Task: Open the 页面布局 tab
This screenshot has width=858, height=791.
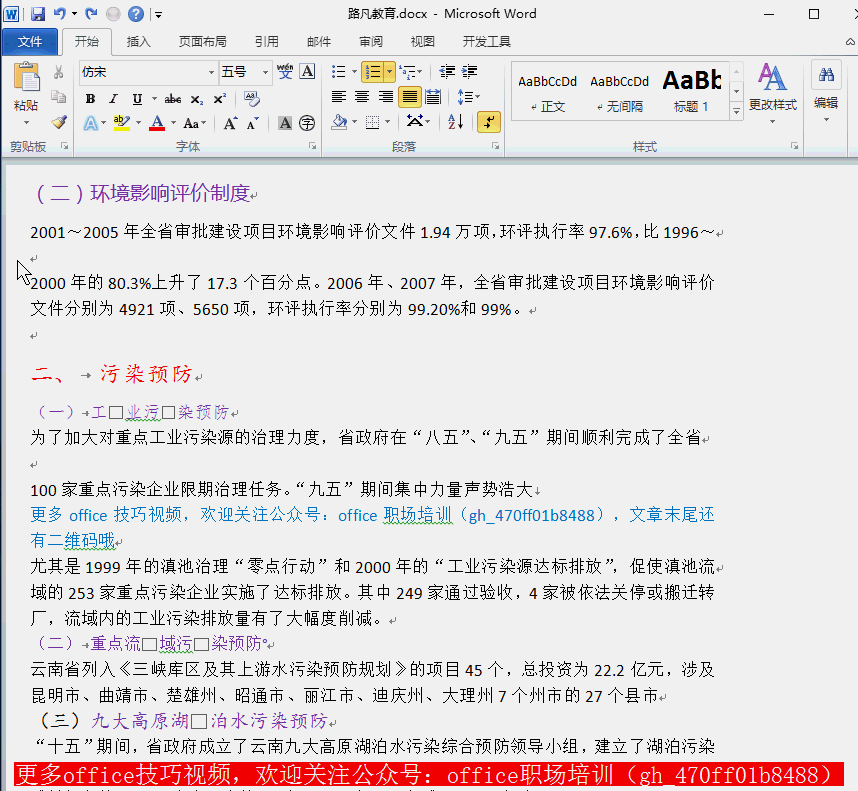Action: (x=202, y=42)
